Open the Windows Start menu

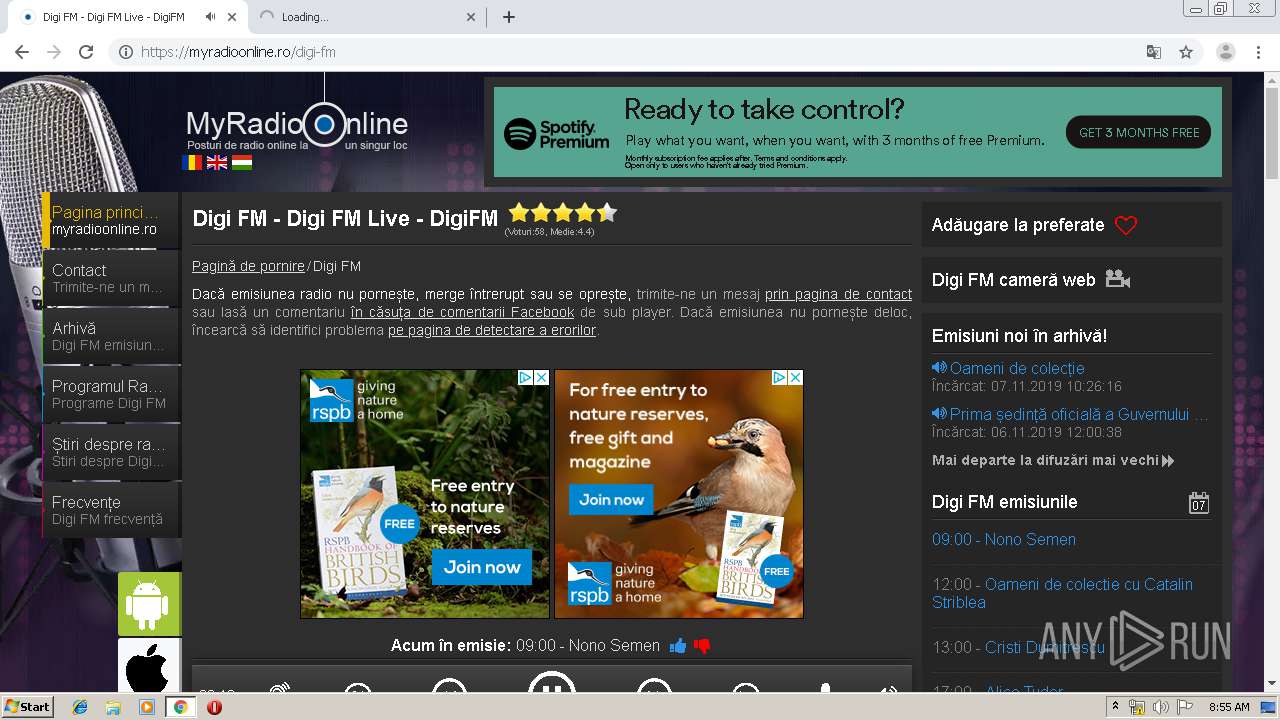coord(28,707)
